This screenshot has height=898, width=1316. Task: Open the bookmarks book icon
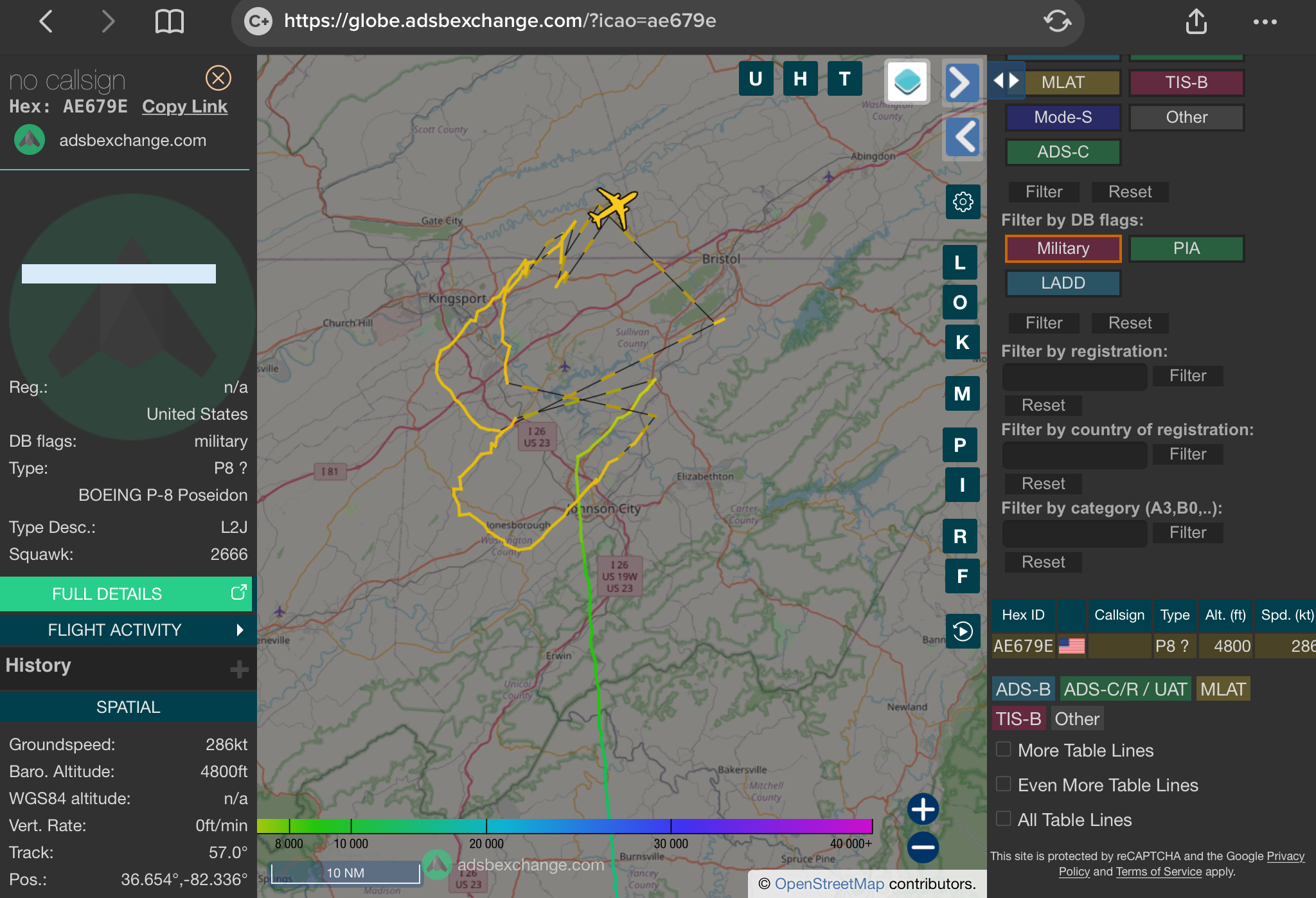[170, 22]
